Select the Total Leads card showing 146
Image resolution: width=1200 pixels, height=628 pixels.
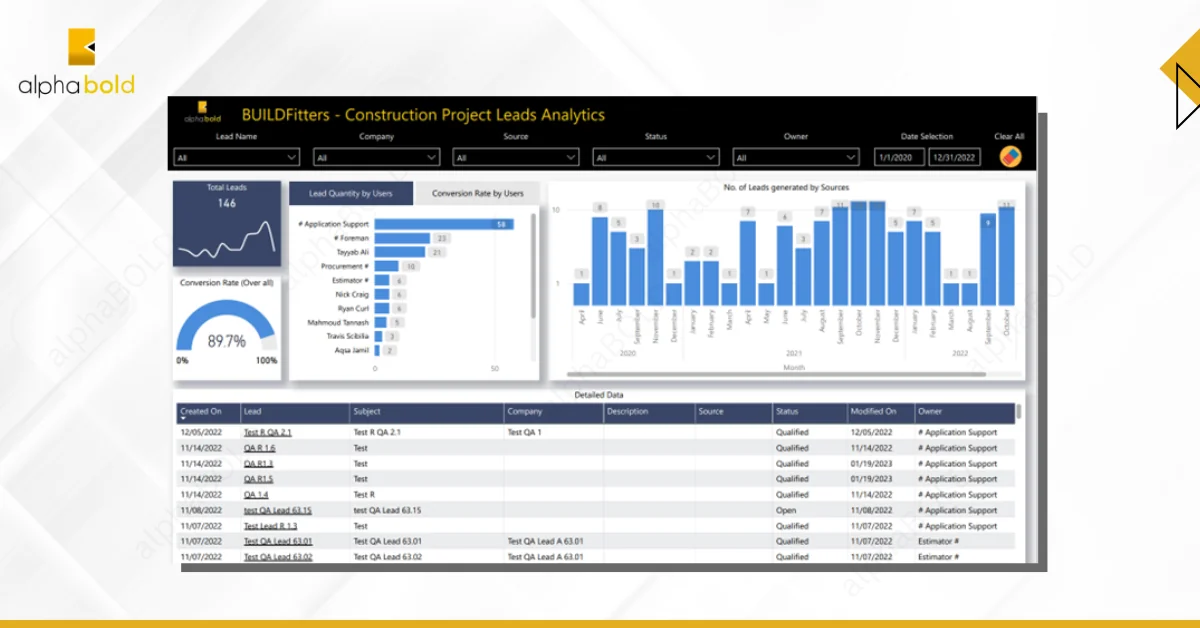227,224
